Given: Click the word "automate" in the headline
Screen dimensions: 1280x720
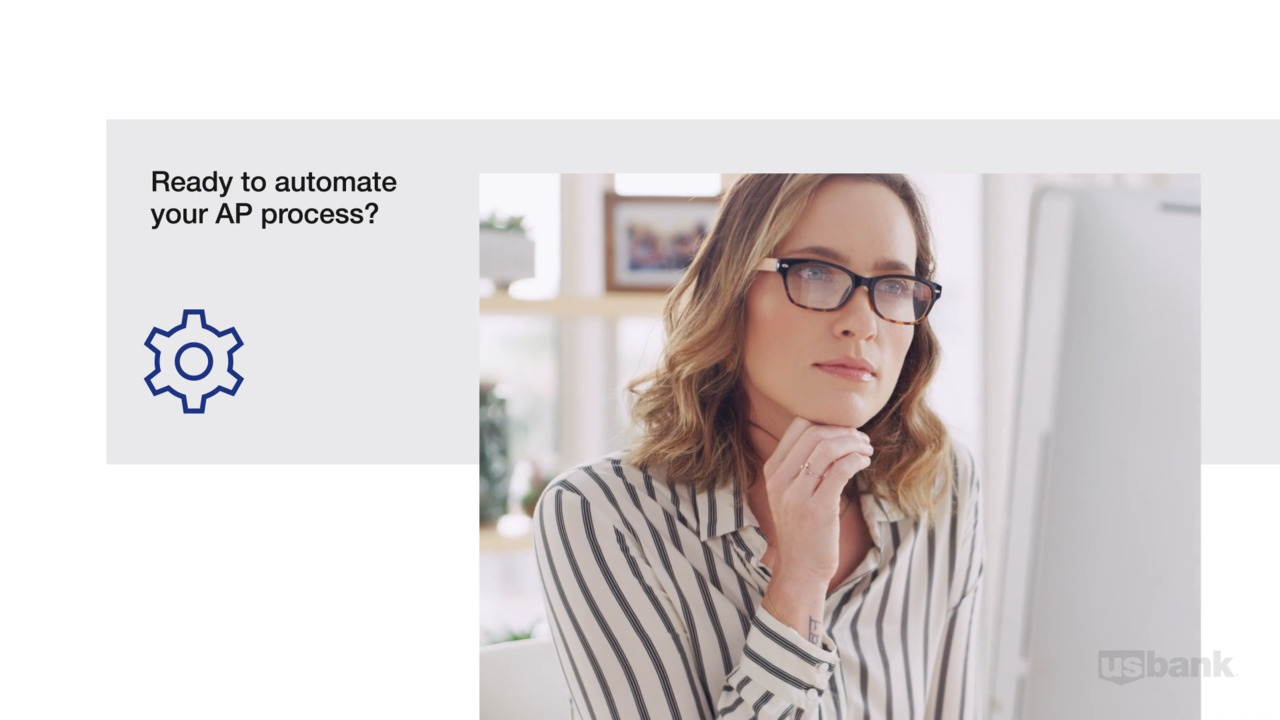Looking at the screenshot, I should (x=335, y=182).
